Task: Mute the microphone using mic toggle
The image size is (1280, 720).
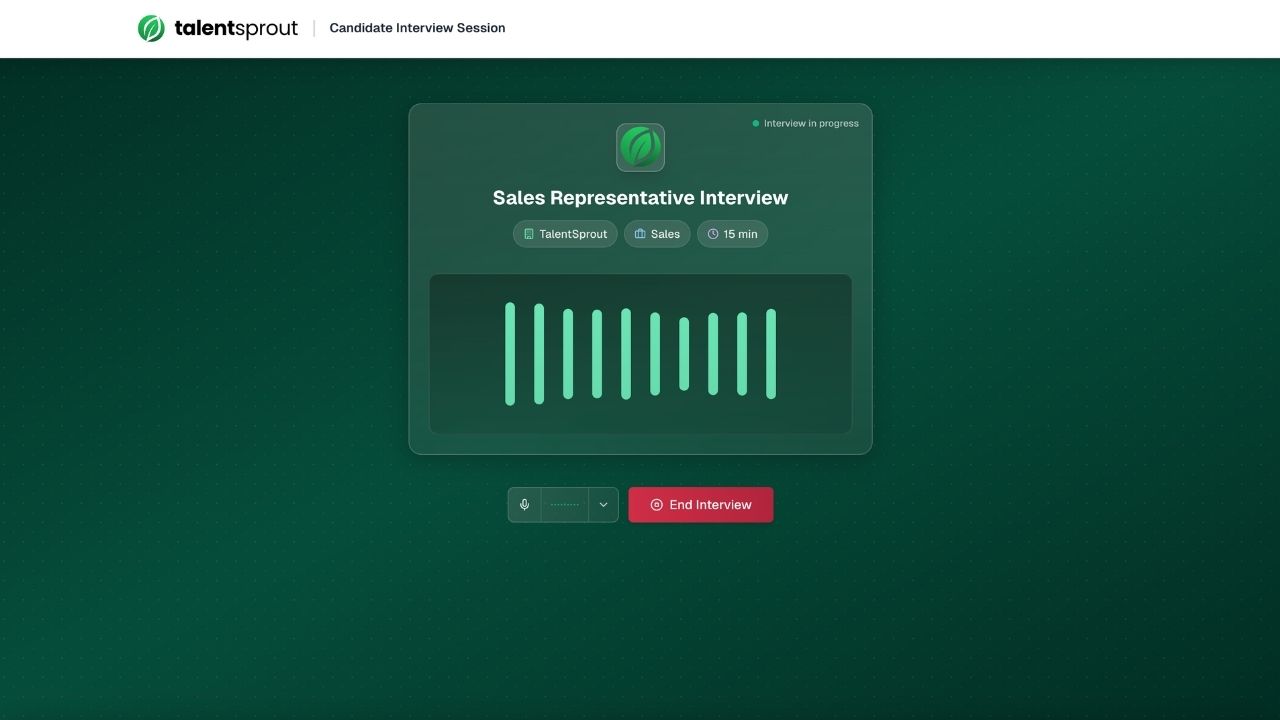Action: click(524, 505)
